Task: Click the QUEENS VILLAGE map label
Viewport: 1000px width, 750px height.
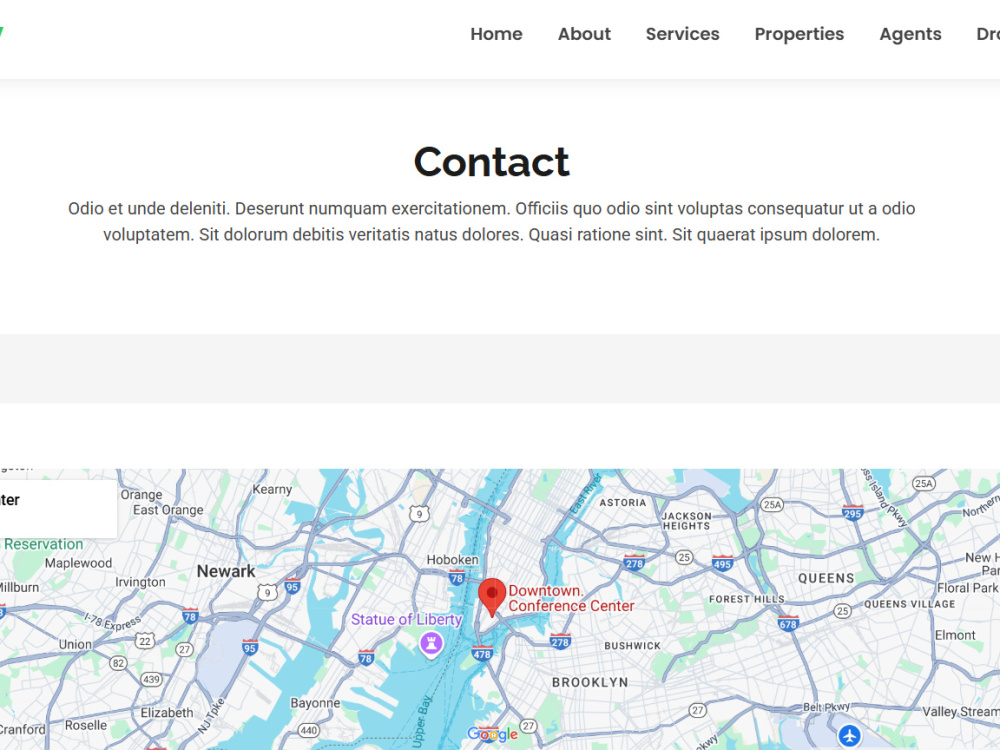Action: click(x=909, y=604)
